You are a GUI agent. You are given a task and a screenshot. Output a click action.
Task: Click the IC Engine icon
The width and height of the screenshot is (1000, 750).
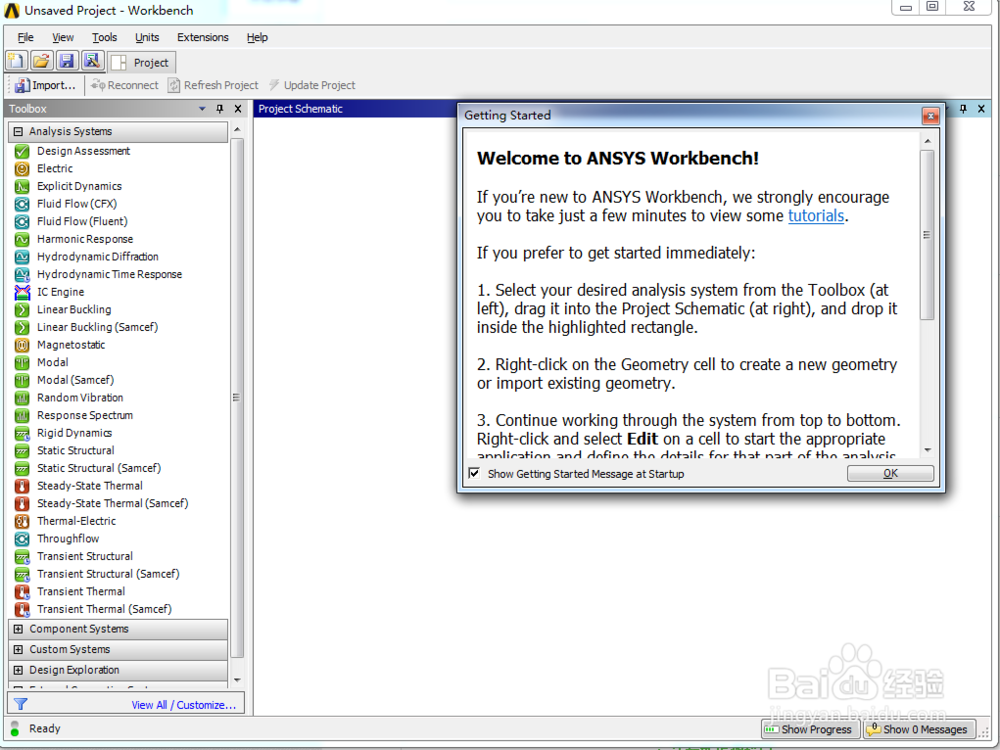click(22, 292)
